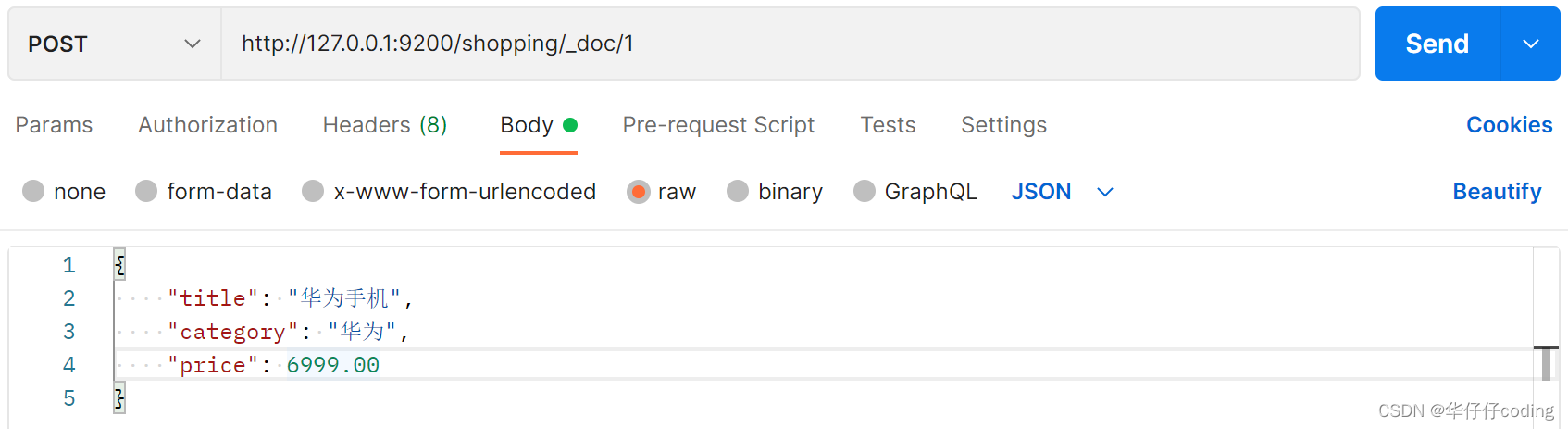Click the blue Send button
Image resolution: width=1568 pixels, height=429 pixels.
[x=1437, y=44]
